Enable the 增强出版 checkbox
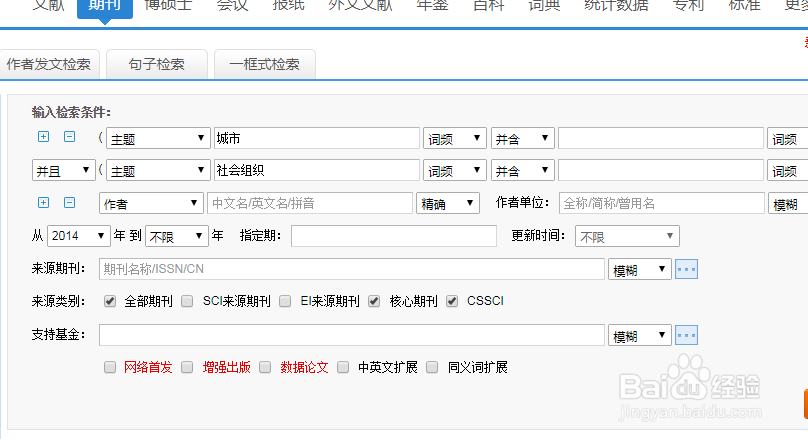Image resolution: width=808 pixels, height=440 pixels. click(187, 367)
